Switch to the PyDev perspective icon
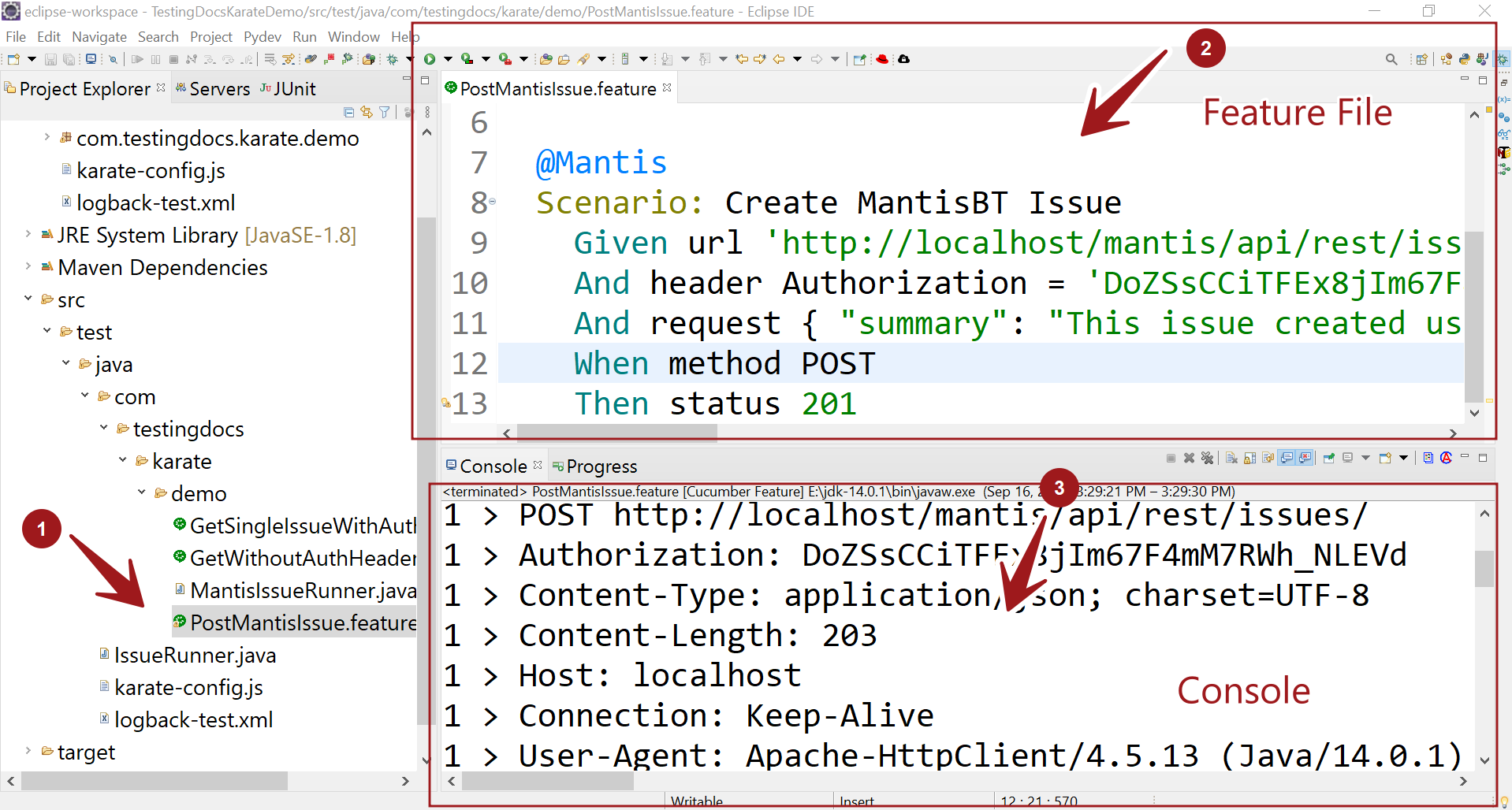This screenshot has height=810, width=1512. tap(1464, 59)
